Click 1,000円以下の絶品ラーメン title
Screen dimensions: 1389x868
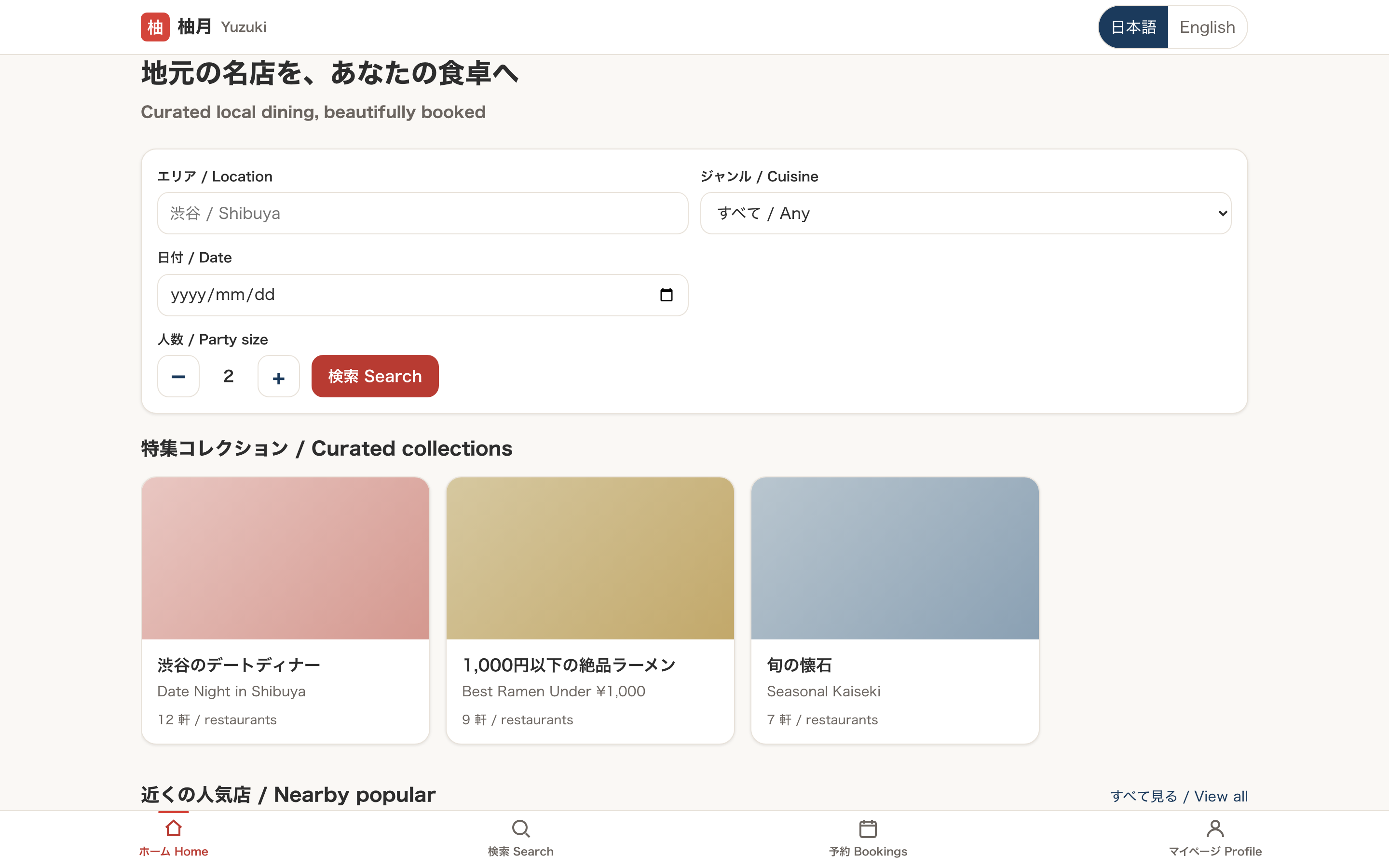569,665
